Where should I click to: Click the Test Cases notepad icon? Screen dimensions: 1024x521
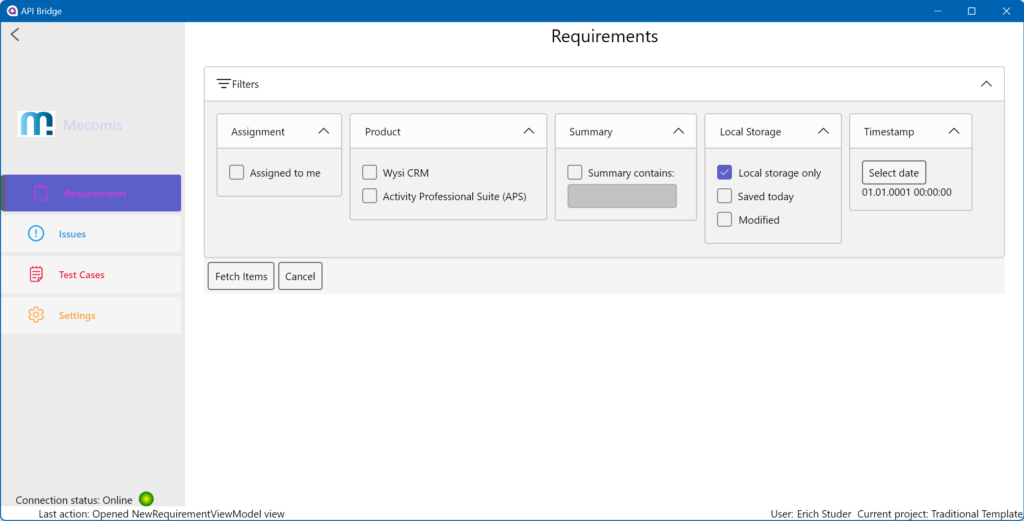[x=36, y=275]
